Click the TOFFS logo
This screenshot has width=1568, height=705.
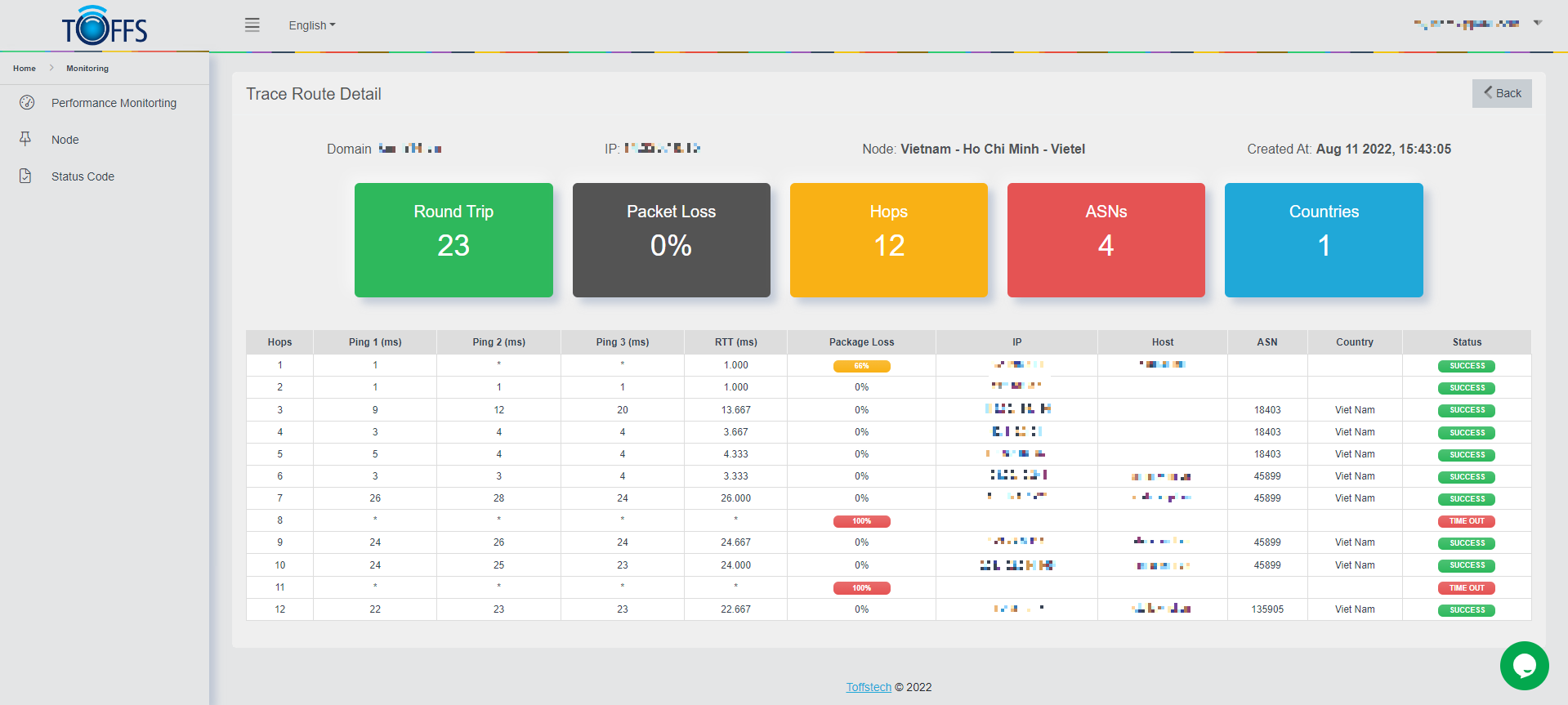click(105, 26)
